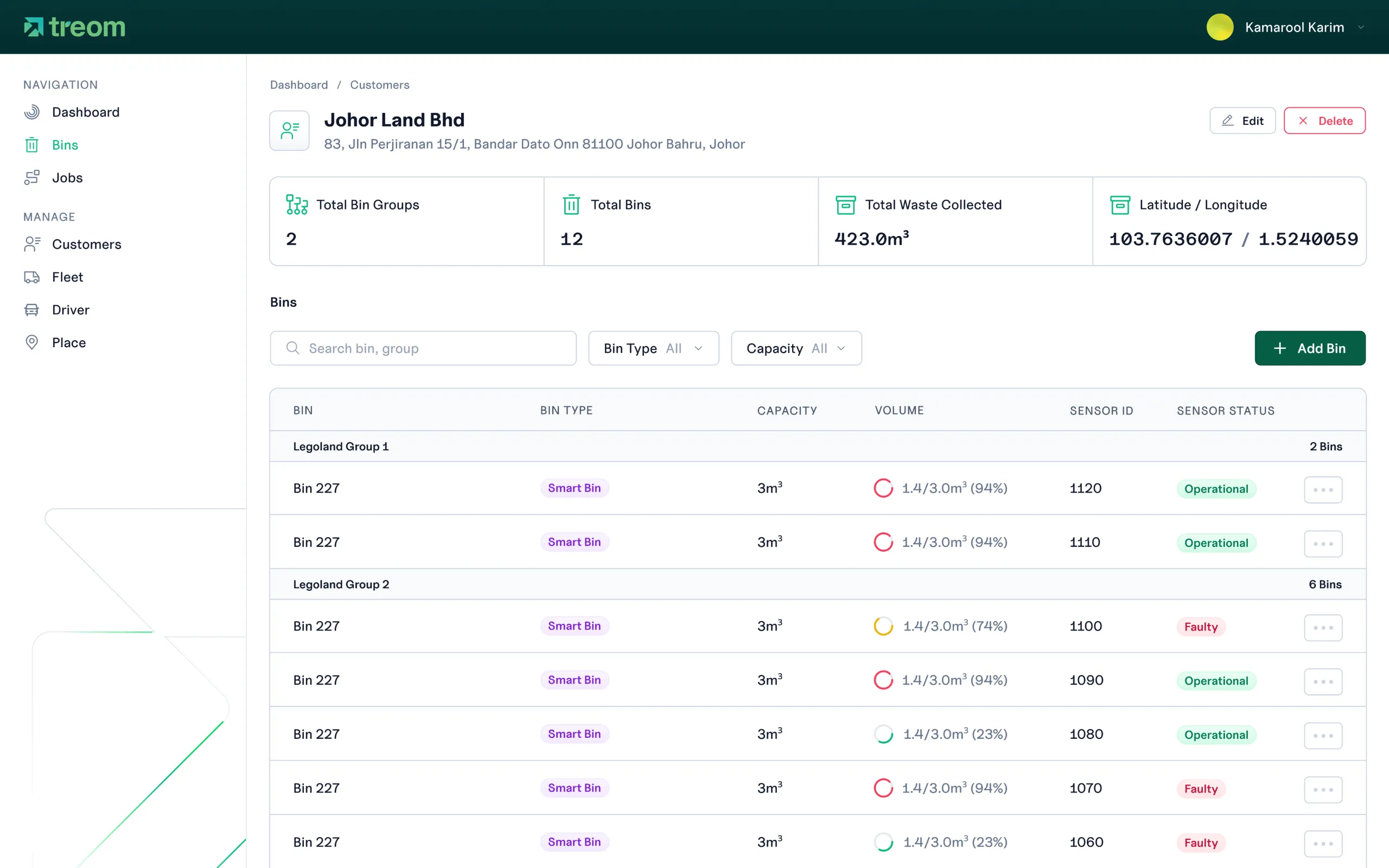This screenshot has width=1389, height=868.
Task: Click the 6 Bins count label
Action: pyautogui.click(x=1326, y=584)
